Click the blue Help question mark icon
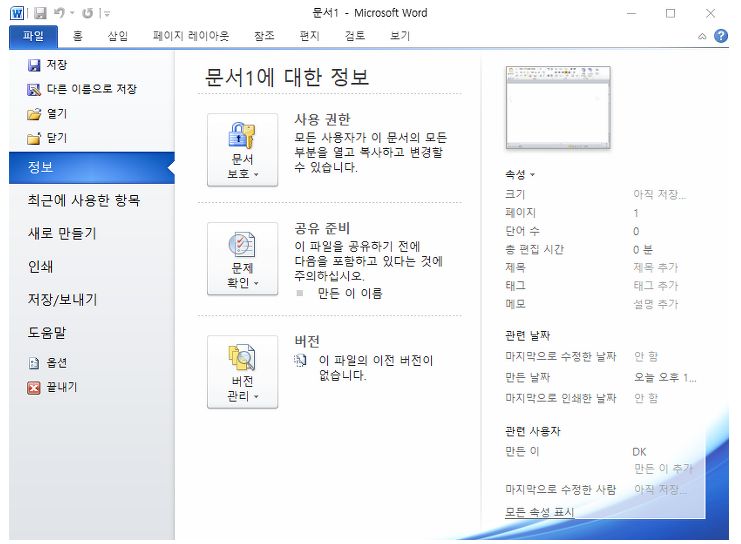The width and height of the screenshot is (741, 544). click(721, 36)
